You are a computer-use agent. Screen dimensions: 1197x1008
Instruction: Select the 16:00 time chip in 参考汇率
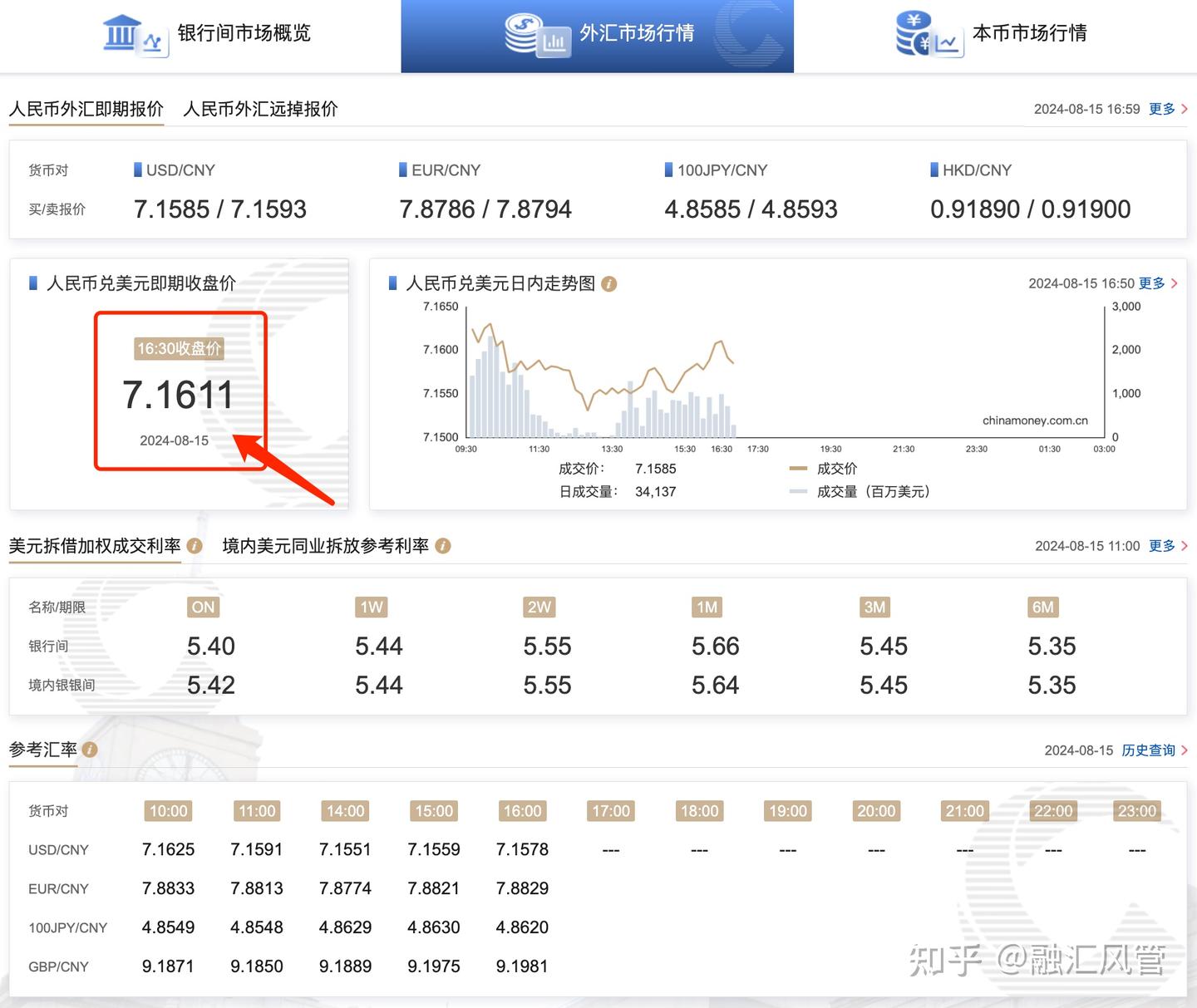pos(522,811)
